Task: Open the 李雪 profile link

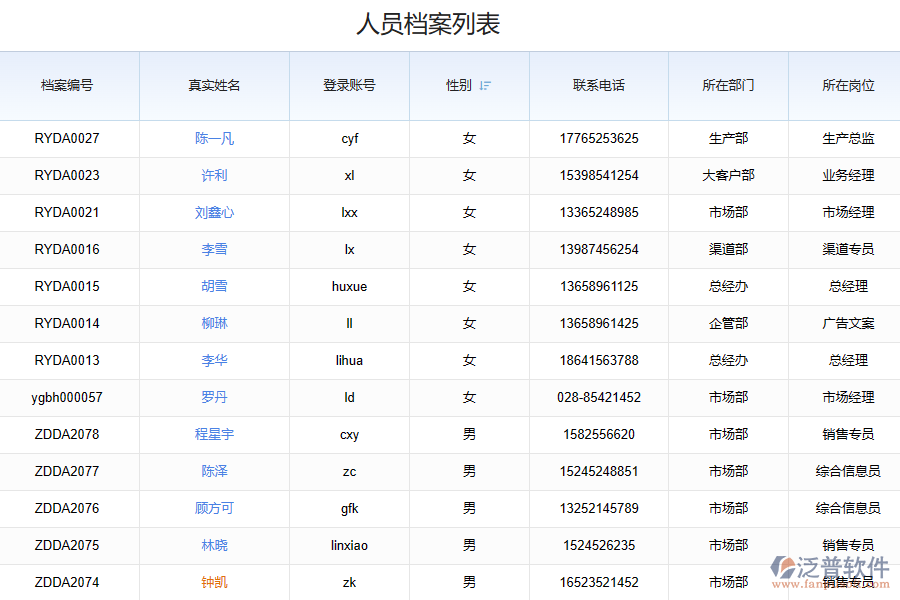Action: tap(214, 250)
